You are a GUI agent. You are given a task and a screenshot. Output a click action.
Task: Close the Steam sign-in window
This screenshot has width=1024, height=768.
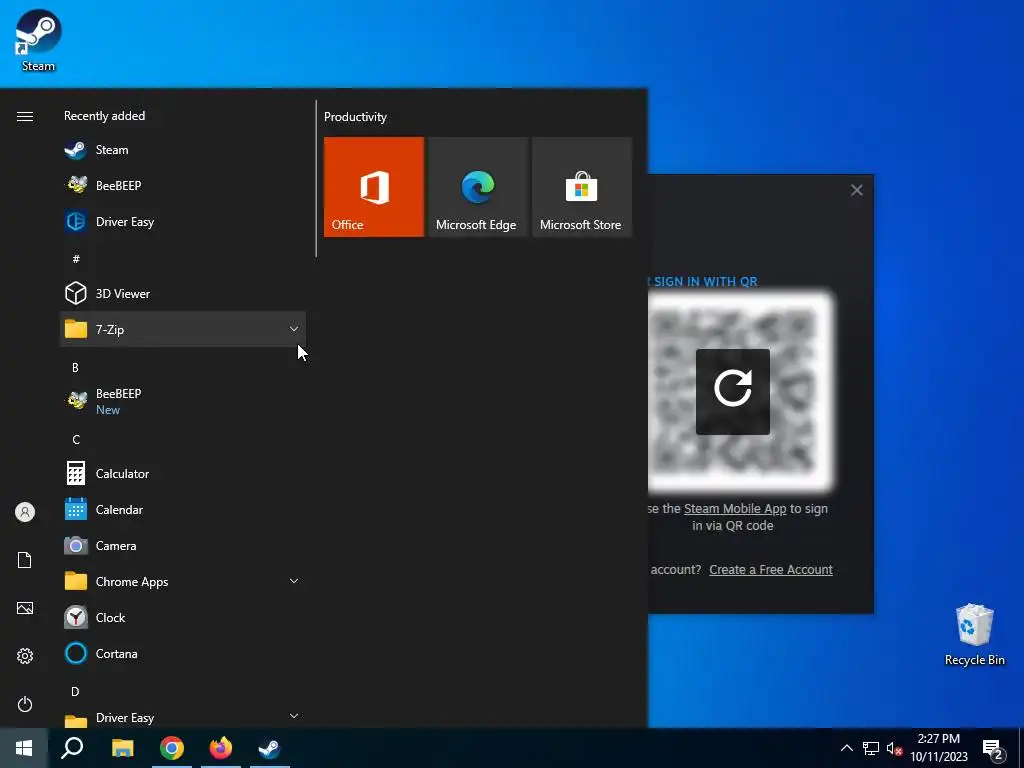pyautogui.click(x=857, y=190)
